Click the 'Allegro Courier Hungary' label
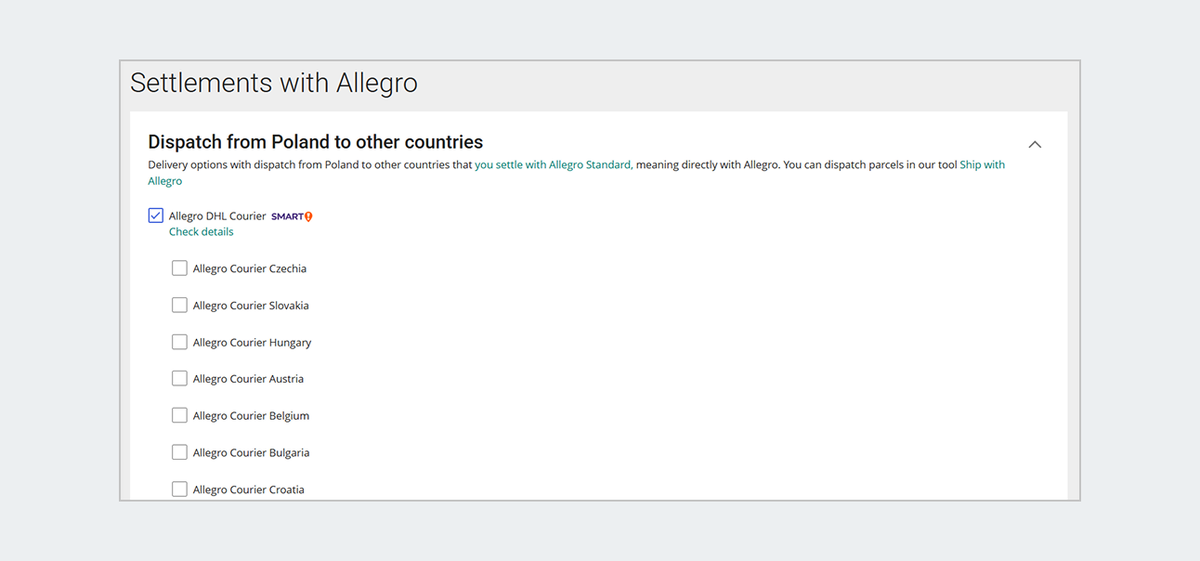This screenshot has height=561, width=1200. [x=252, y=343]
